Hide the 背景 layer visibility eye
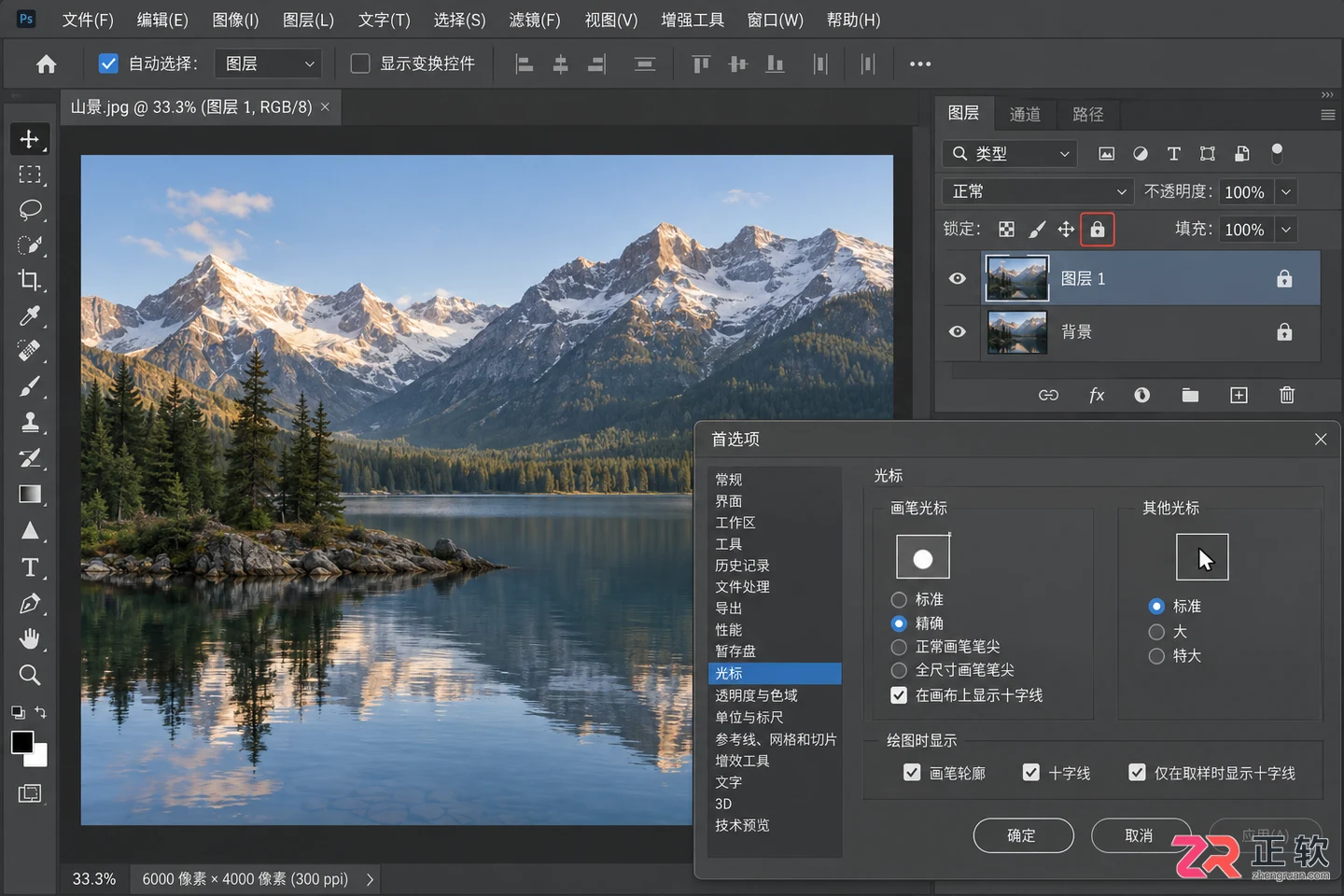The image size is (1344, 896). coord(958,331)
